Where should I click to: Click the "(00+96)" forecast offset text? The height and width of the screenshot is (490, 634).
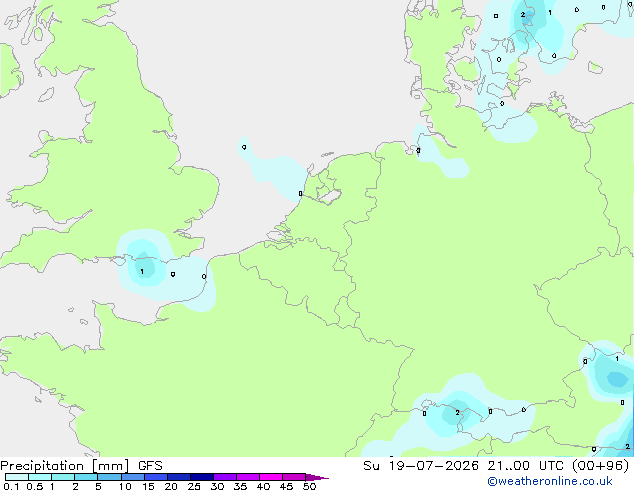(x=600, y=466)
